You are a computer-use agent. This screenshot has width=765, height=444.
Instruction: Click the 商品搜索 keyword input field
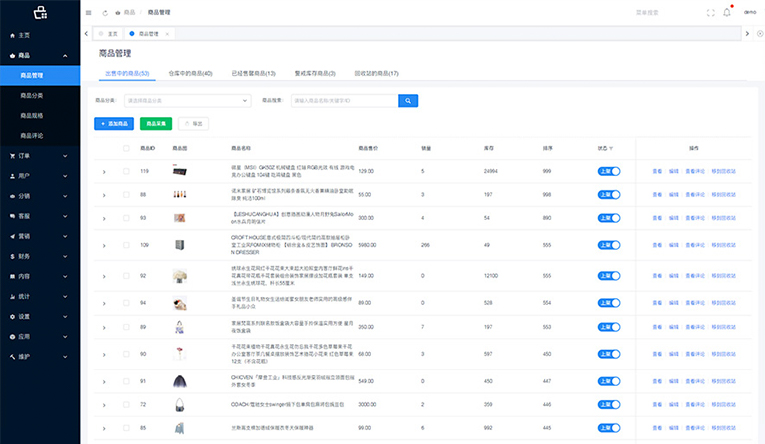(344, 100)
